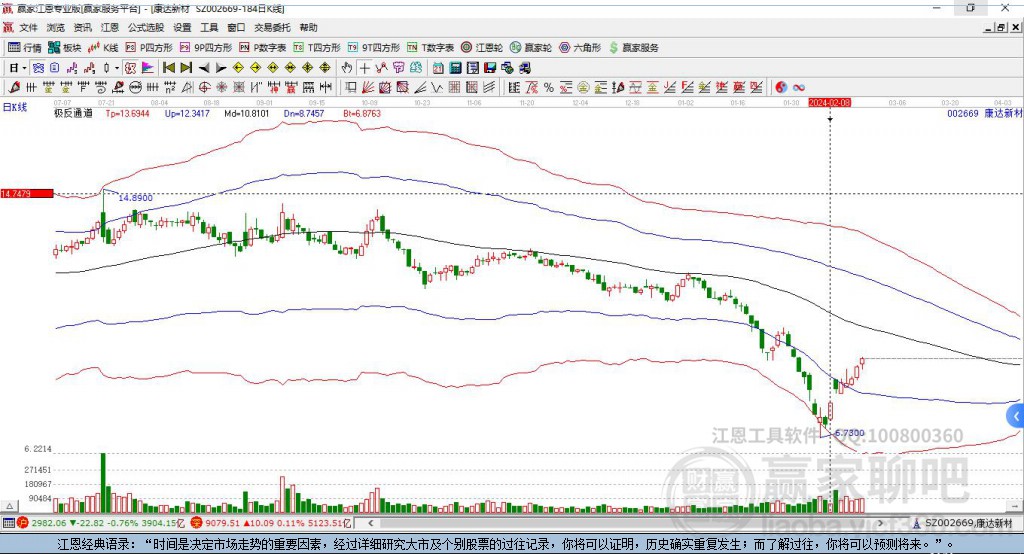1024x554 pixels.
Task: Select the red pencil drawing tool
Action: point(14,88)
